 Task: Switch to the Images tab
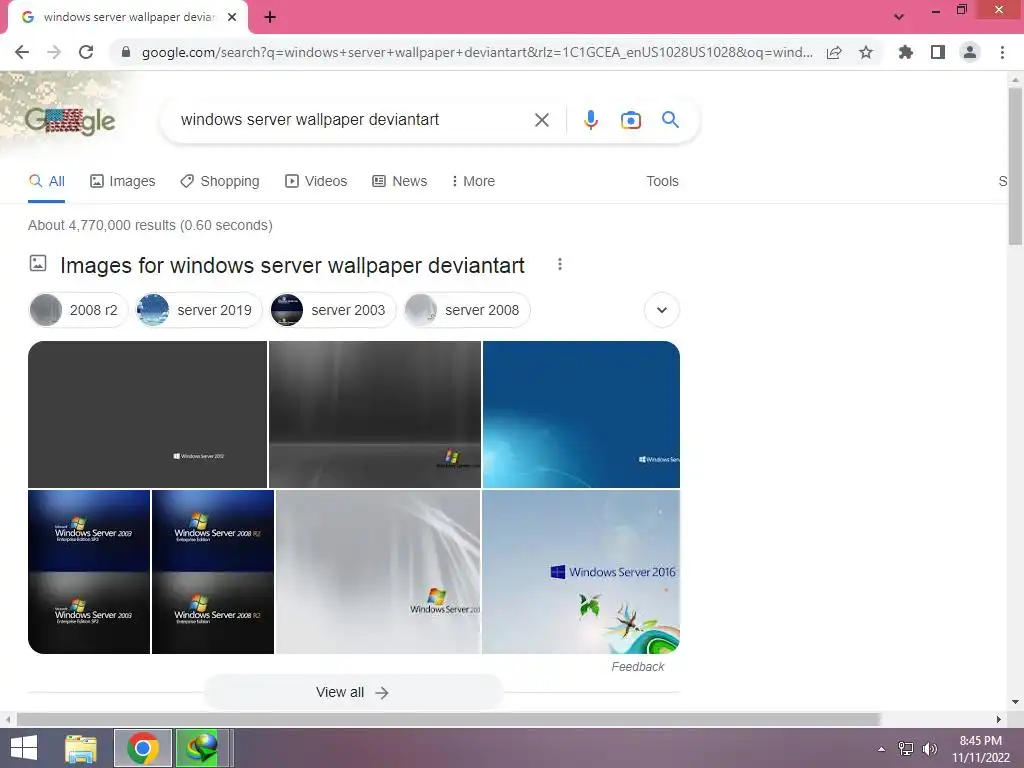click(123, 181)
